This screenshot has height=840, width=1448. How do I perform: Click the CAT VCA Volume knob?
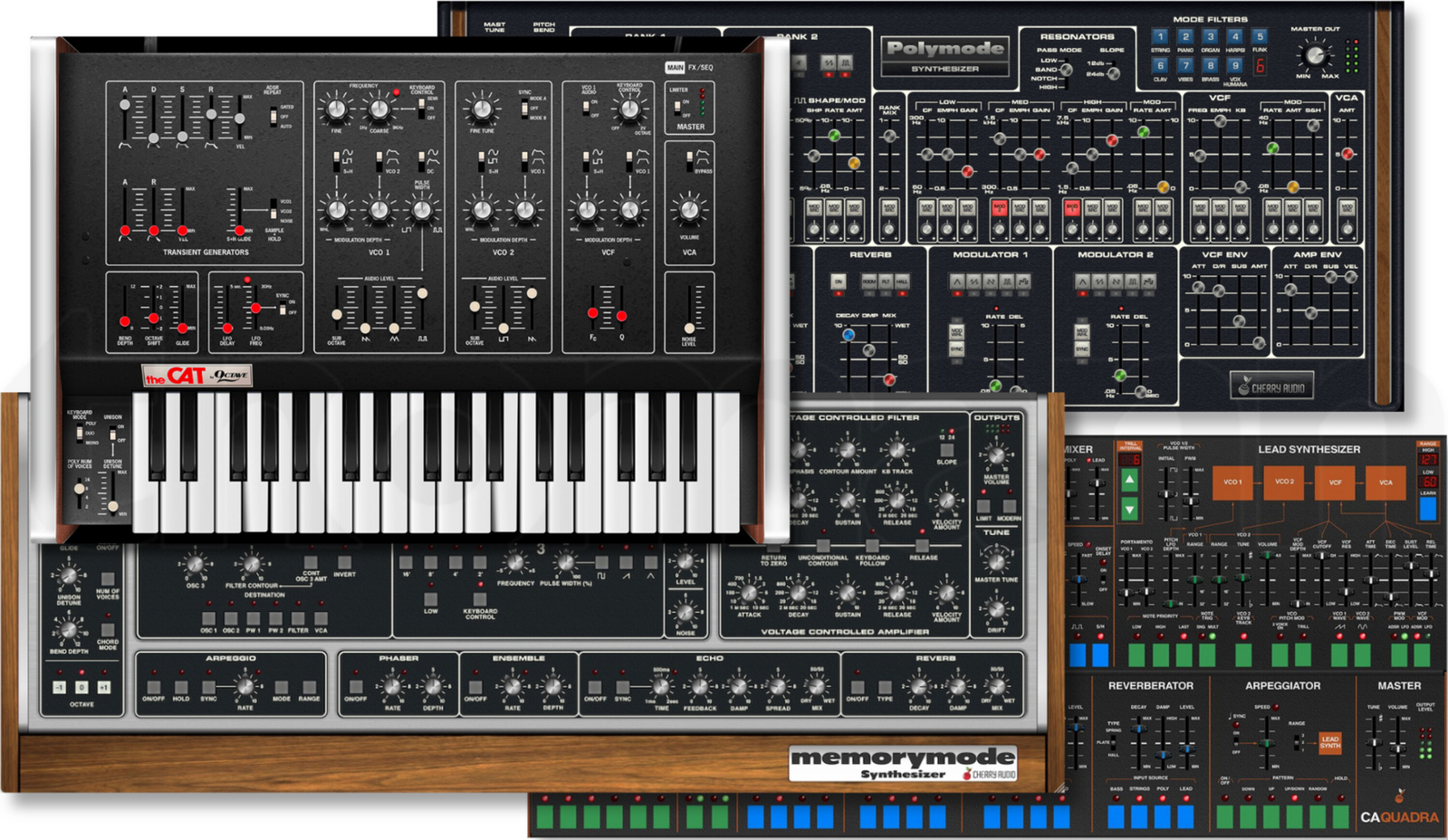pyautogui.click(x=689, y=210)
